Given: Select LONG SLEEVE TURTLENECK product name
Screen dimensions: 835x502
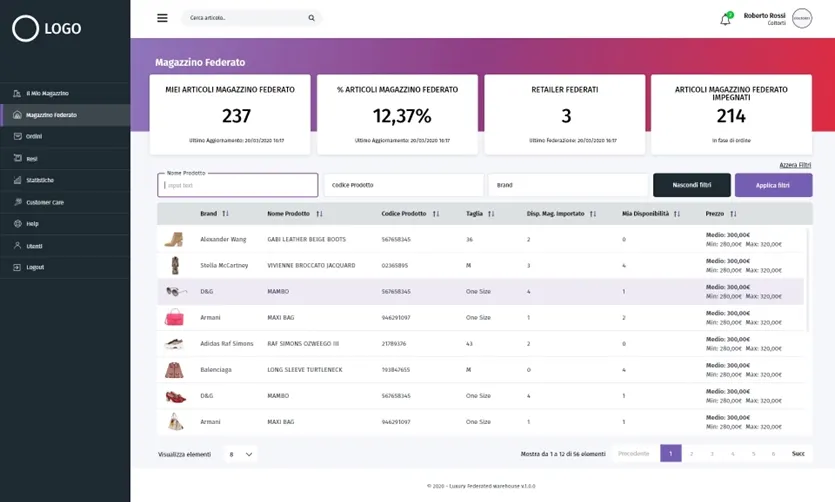Looking at the screenshot, I should [305, 369].
